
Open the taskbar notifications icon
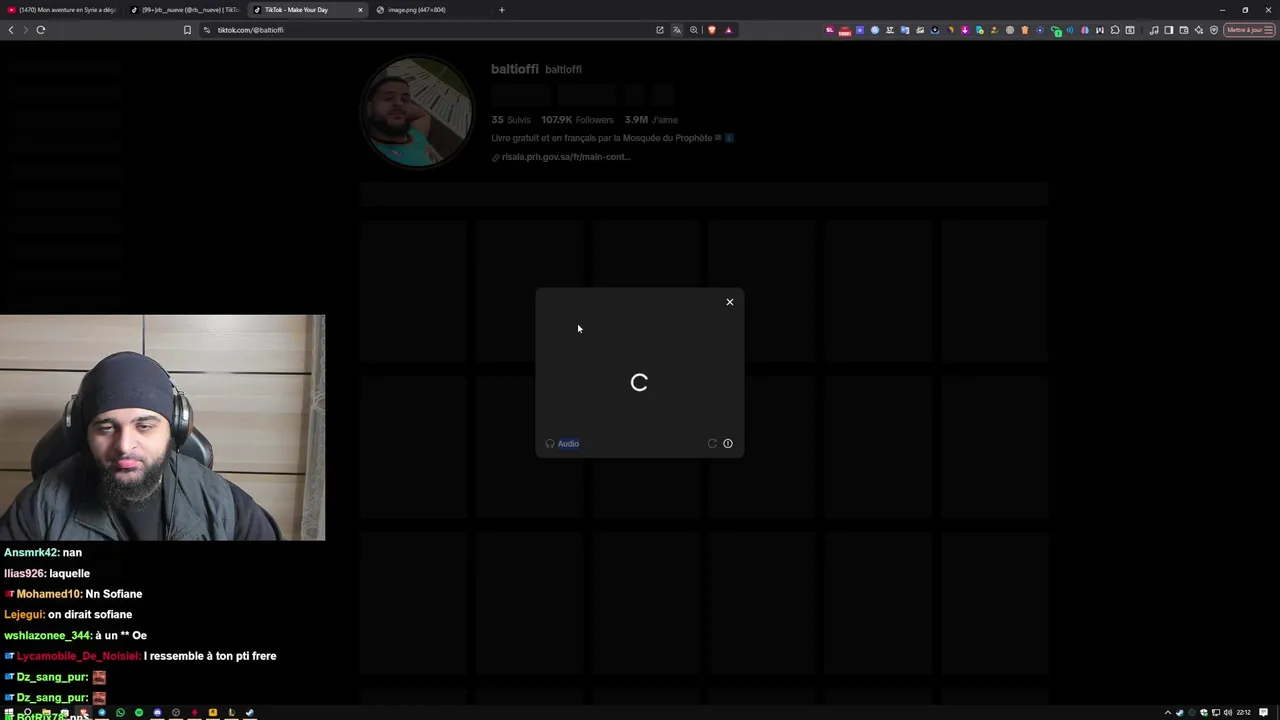1263,713
